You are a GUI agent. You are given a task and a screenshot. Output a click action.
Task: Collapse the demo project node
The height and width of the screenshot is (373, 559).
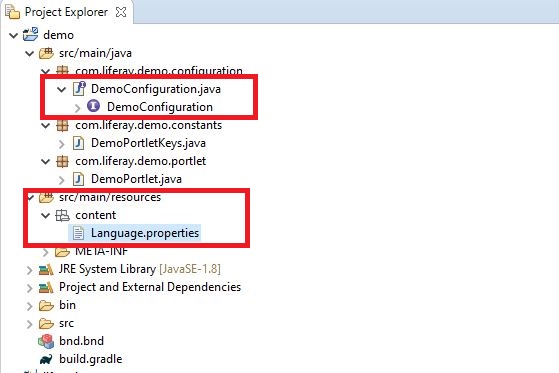point(14,35)
